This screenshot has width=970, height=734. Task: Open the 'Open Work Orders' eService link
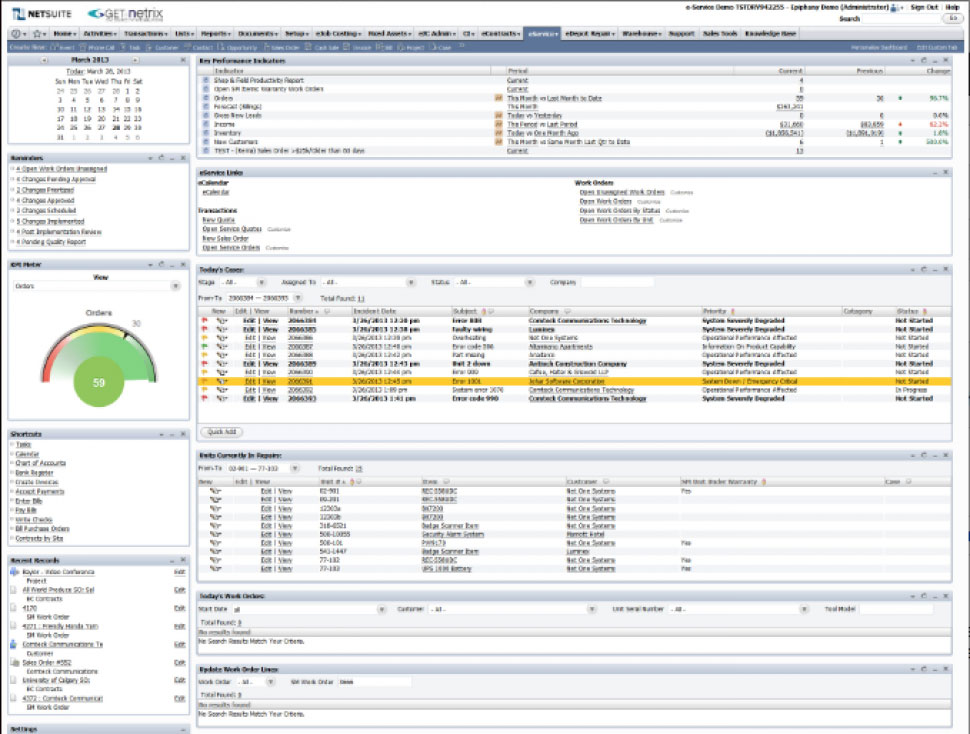(x=605, y=202)
